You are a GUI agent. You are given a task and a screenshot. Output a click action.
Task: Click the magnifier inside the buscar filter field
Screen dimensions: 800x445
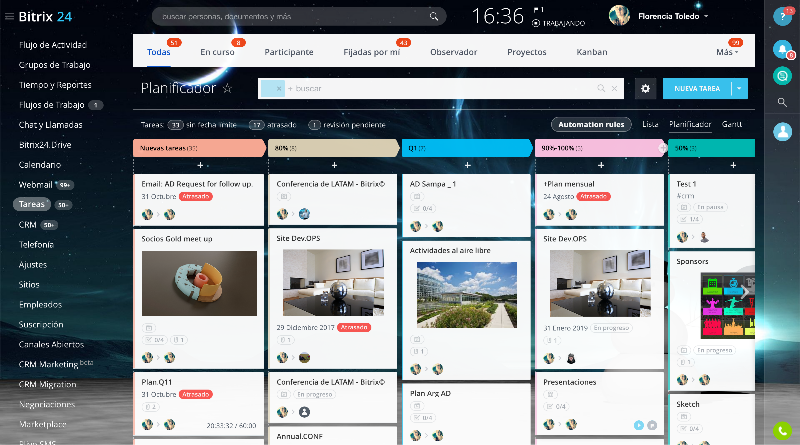tap(601, 88)
